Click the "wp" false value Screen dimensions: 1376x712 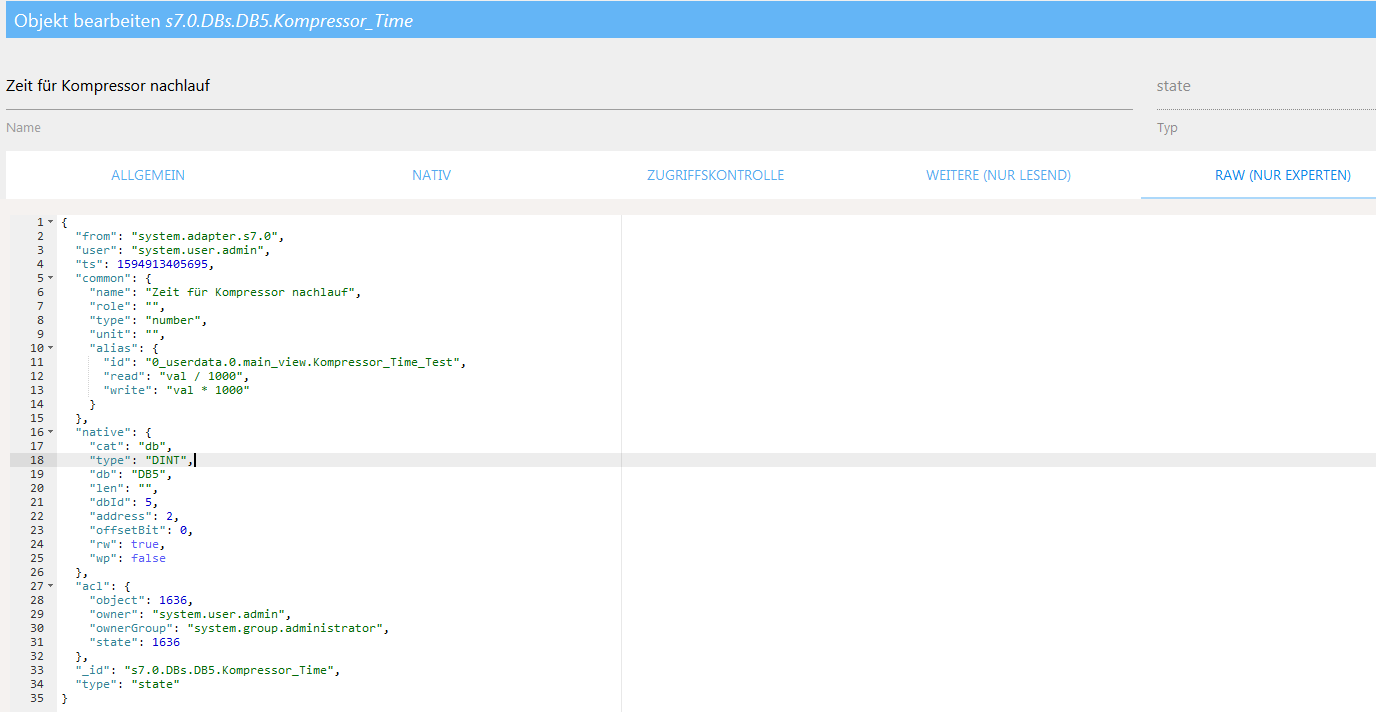point(148,558)
